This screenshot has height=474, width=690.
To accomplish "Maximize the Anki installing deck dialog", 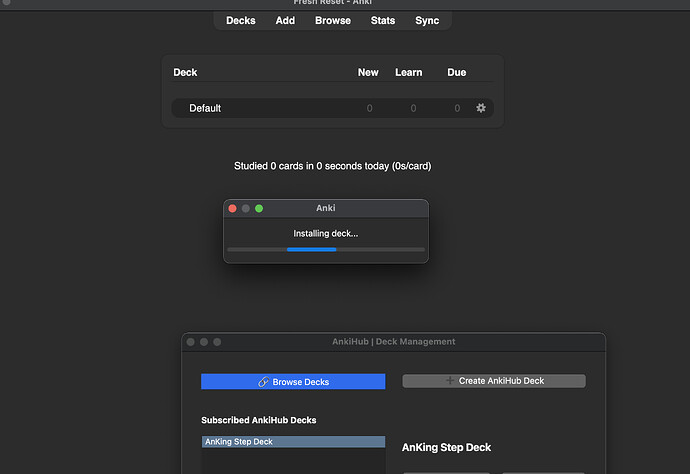I will click(x=259, y=208).
